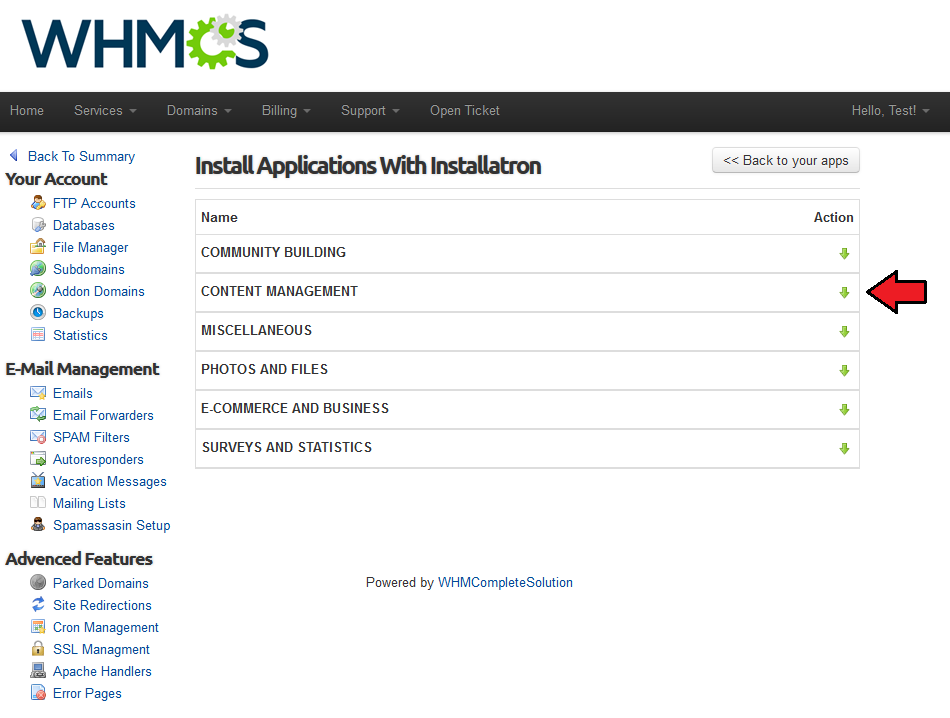This screenshot has height=718, width=950.
Task: Expand Community Building with green arrow
Action: point(844,253)
